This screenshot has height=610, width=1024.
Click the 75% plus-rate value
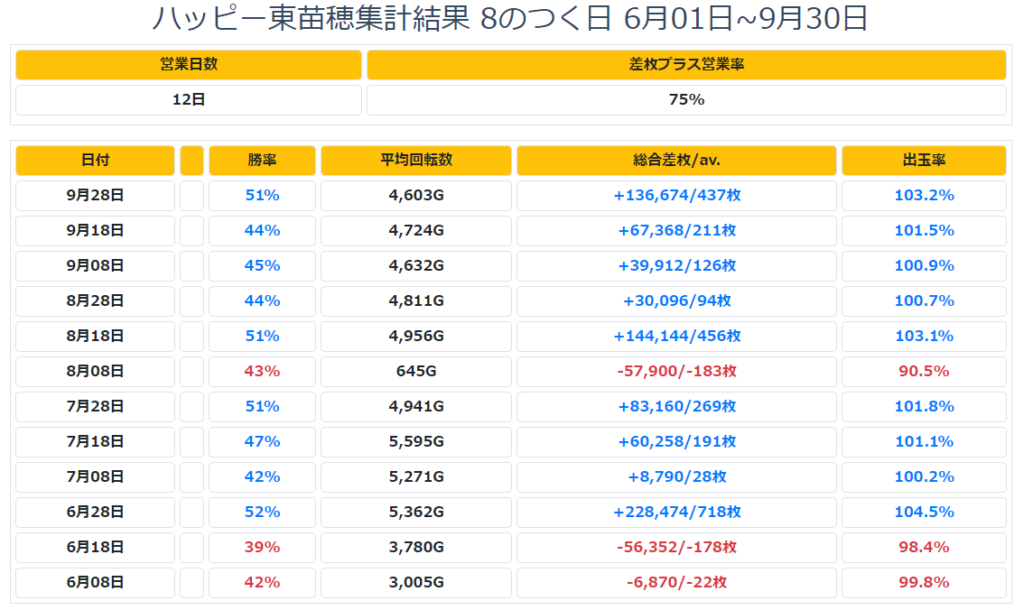point(686,100)
